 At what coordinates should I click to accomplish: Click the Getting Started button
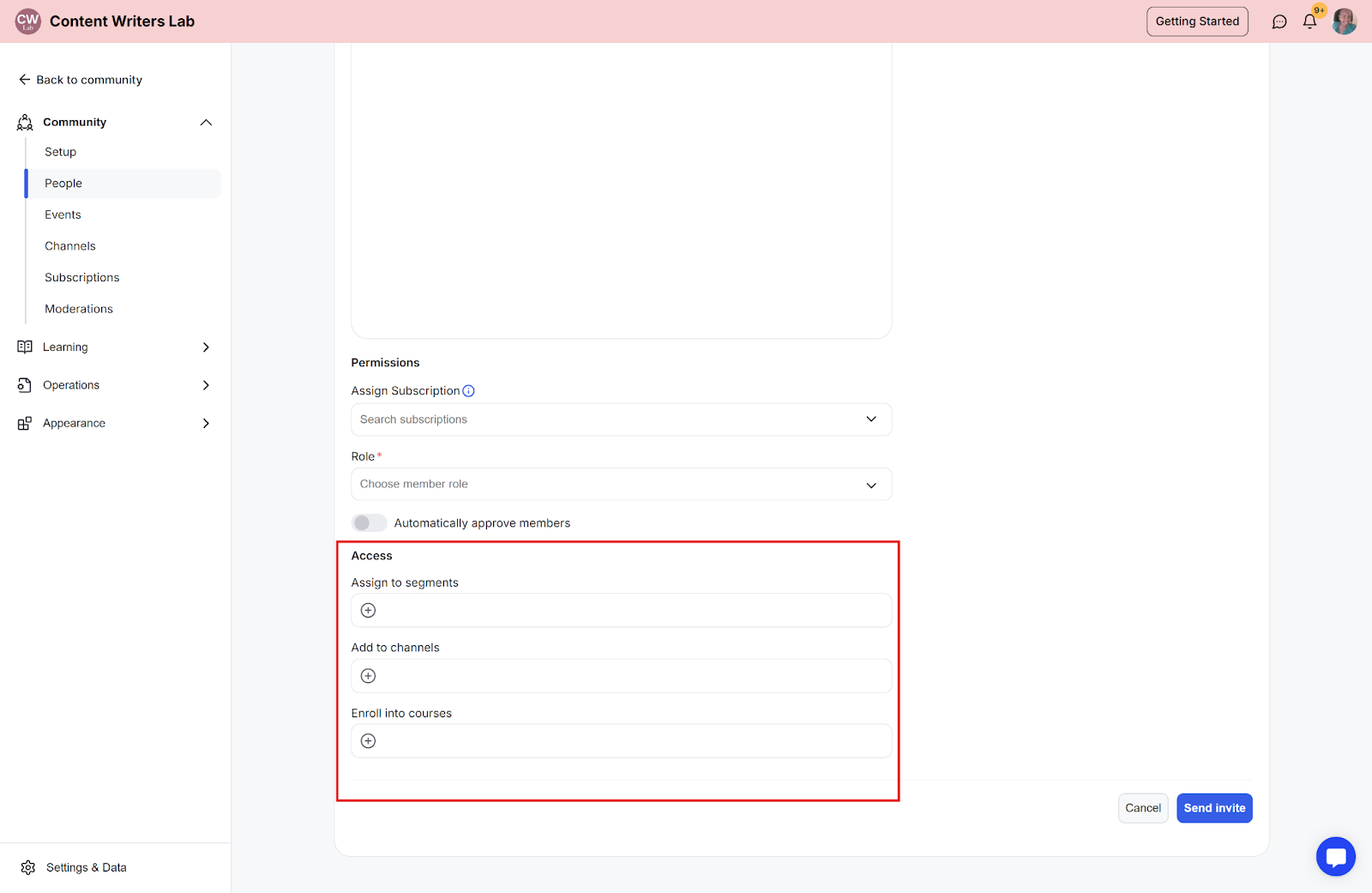coord(1197,21)
